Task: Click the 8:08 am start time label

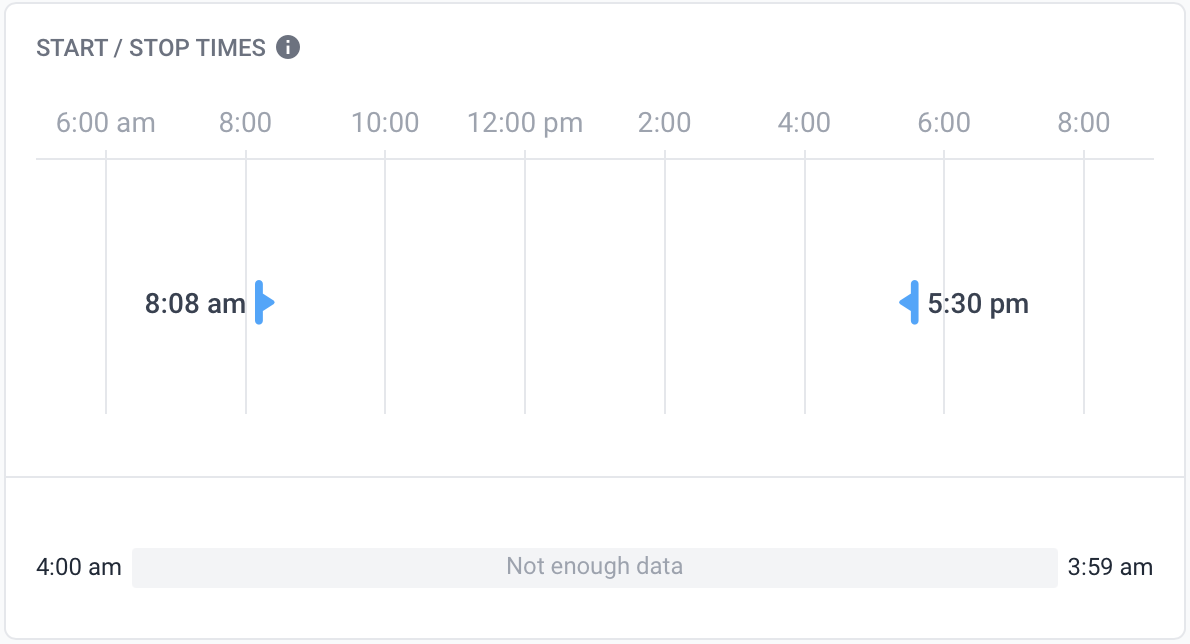Action: pyautogui.click(x=195, y=303)
